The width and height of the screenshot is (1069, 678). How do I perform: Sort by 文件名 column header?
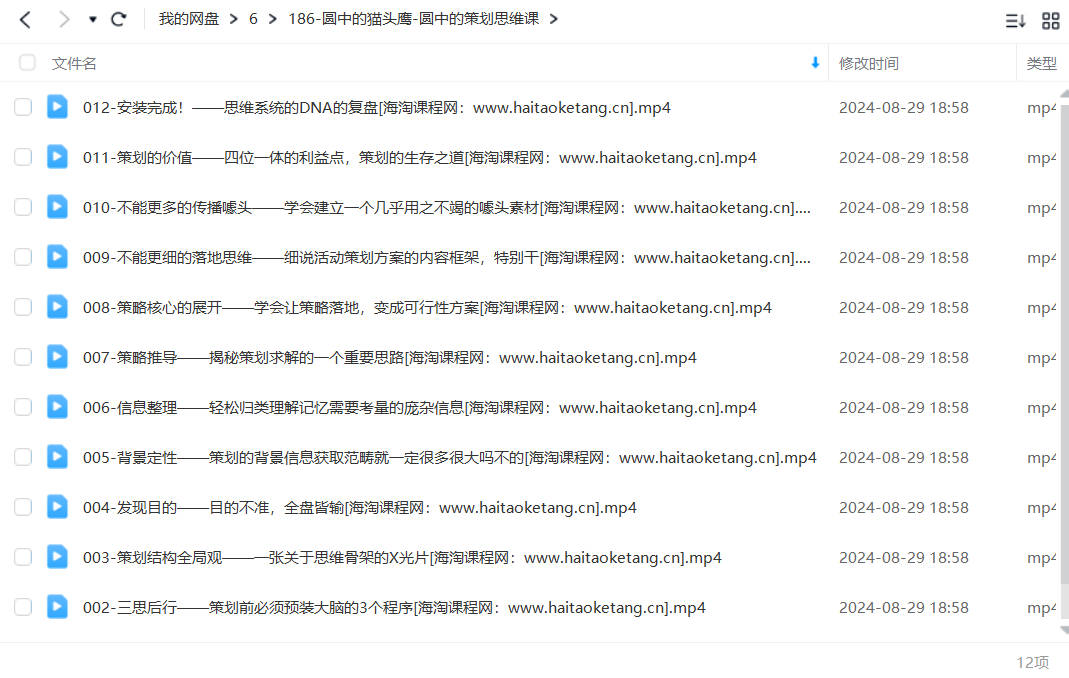click(74, 63)
